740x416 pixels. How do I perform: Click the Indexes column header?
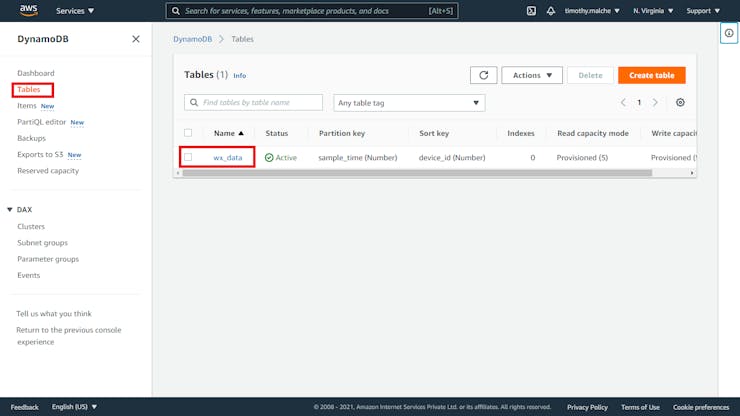pos(521,134)
